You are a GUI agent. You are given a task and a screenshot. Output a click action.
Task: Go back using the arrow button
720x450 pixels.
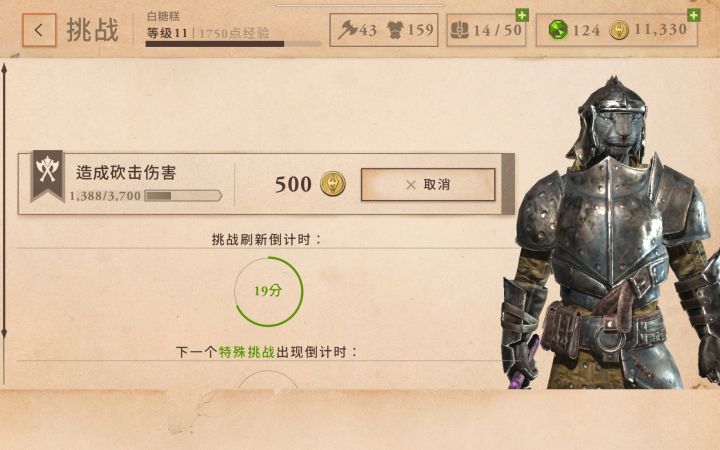(39, 30)
